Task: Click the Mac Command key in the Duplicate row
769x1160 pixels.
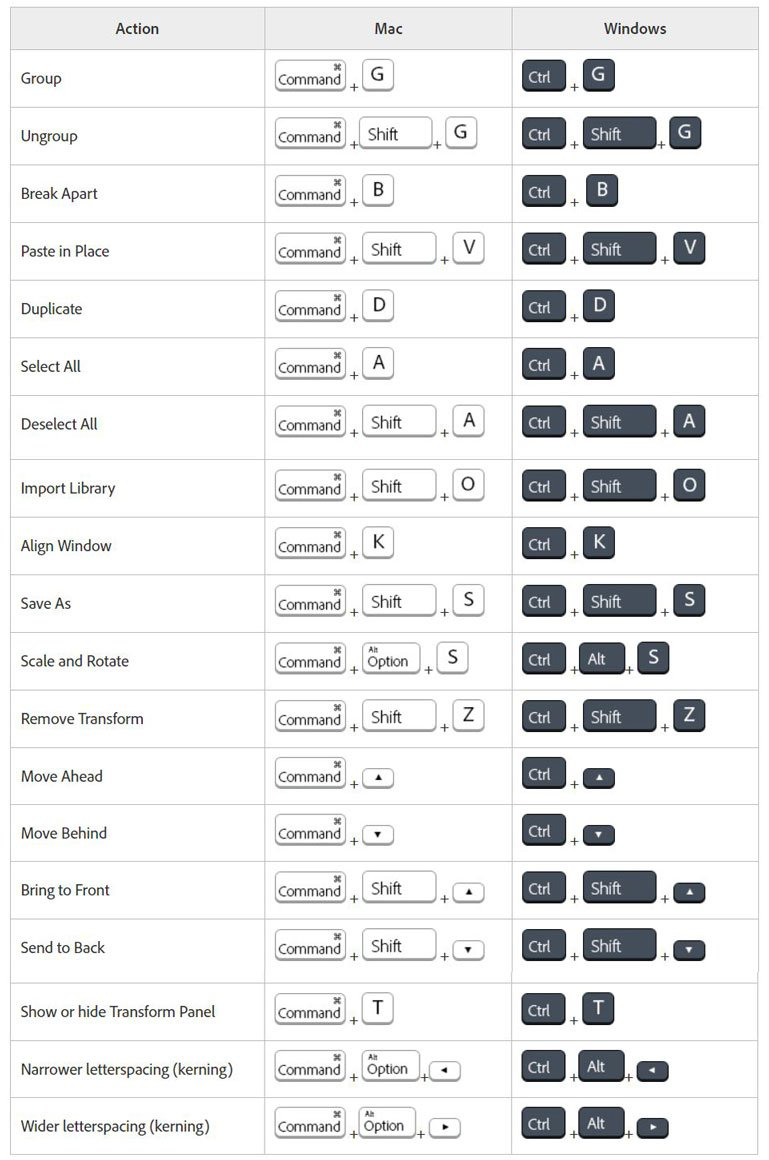Action: [310, 306]
